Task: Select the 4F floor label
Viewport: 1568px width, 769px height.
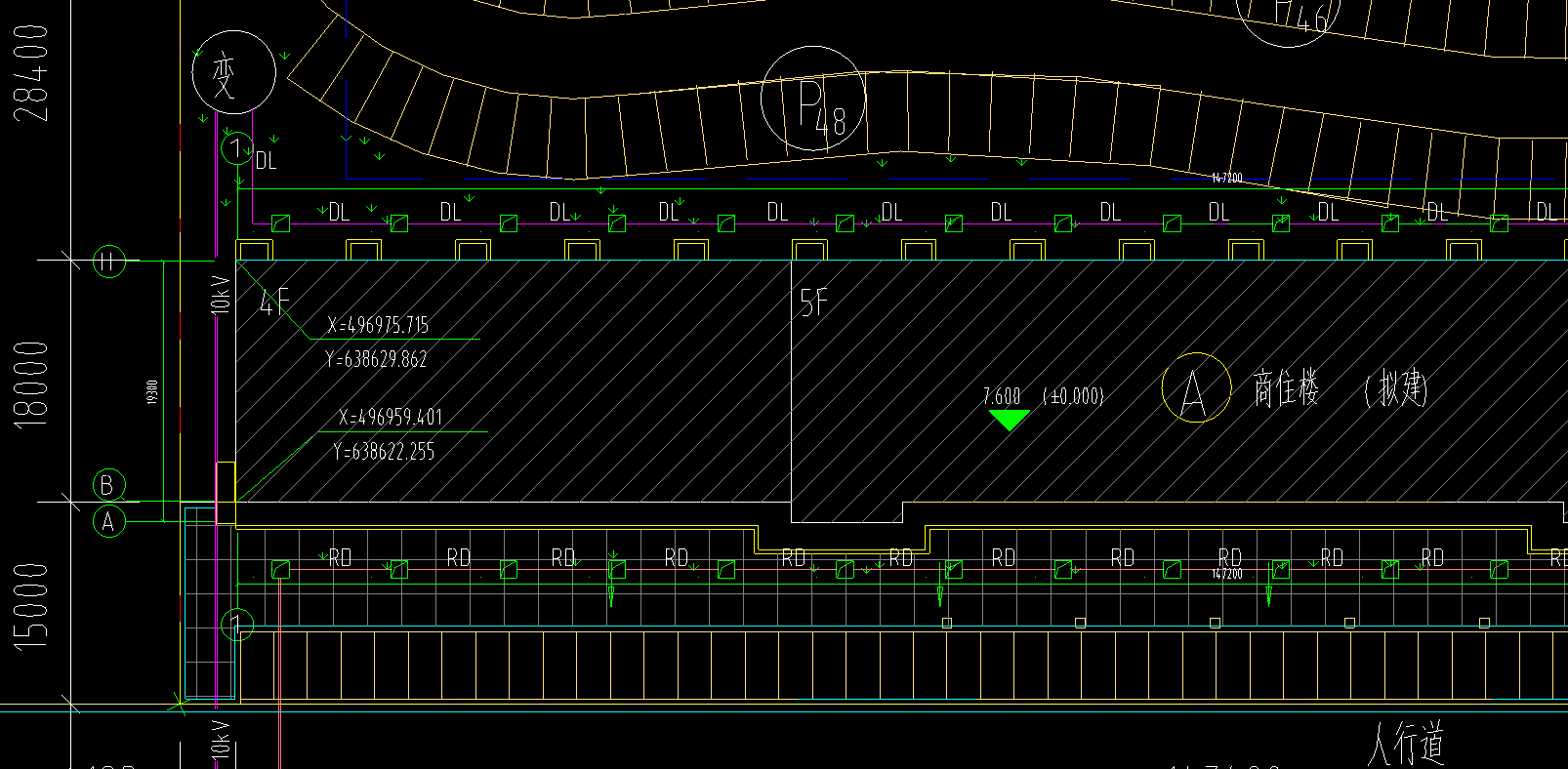Action: click(x=274, y=302)
